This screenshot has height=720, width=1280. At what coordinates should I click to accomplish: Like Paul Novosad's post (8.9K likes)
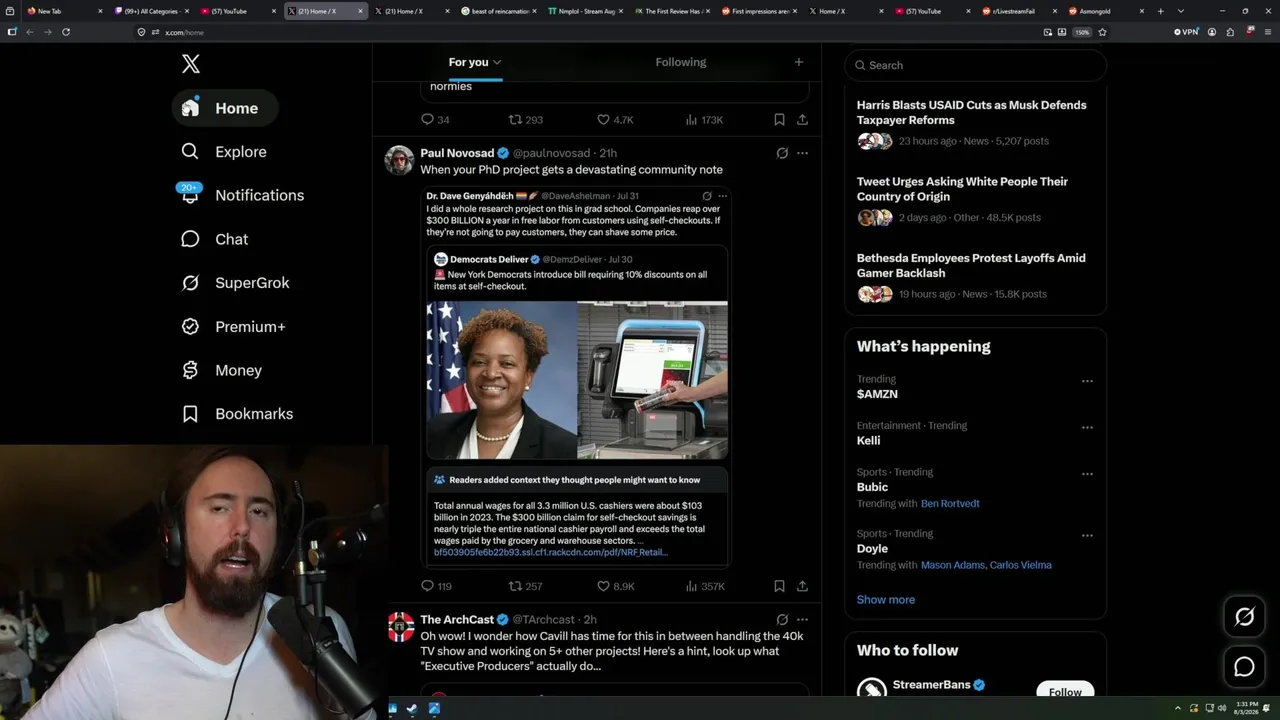coord(615,586)
